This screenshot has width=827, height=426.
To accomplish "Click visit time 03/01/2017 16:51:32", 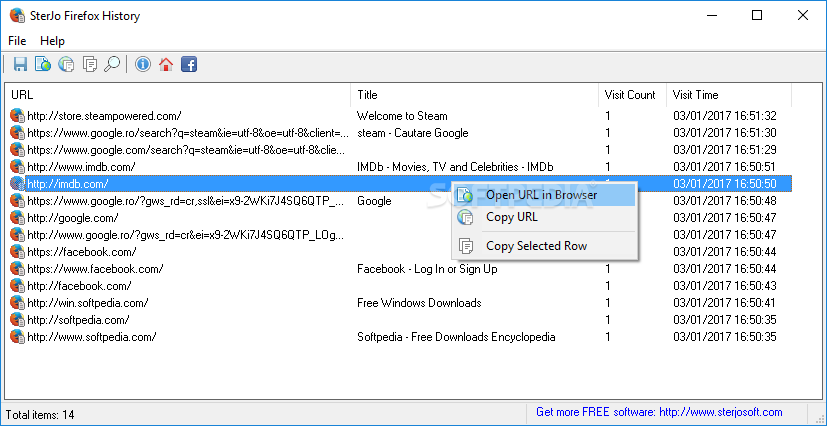I will click(725, 116).
